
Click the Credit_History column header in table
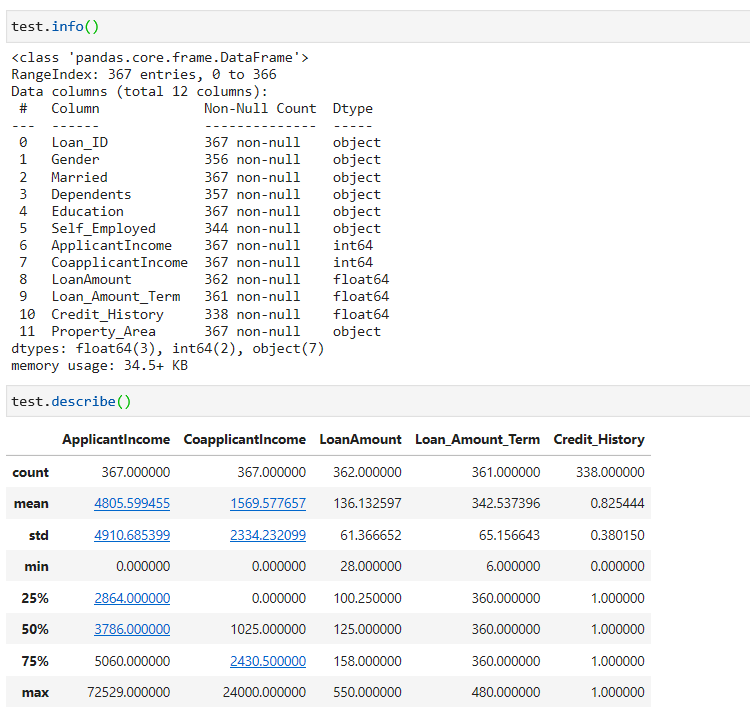tap(599, 439)
